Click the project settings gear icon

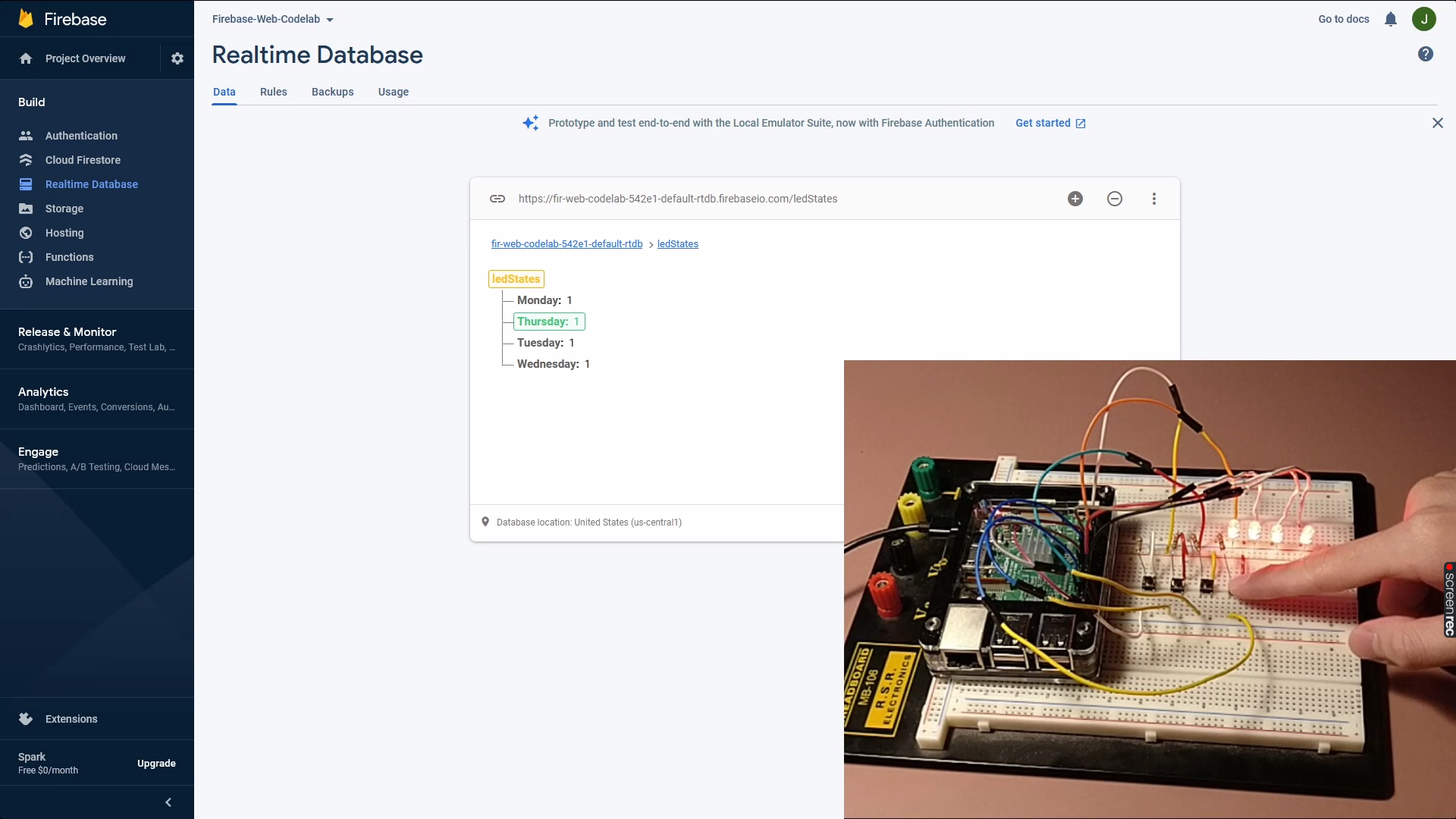[x=177, y=58]
